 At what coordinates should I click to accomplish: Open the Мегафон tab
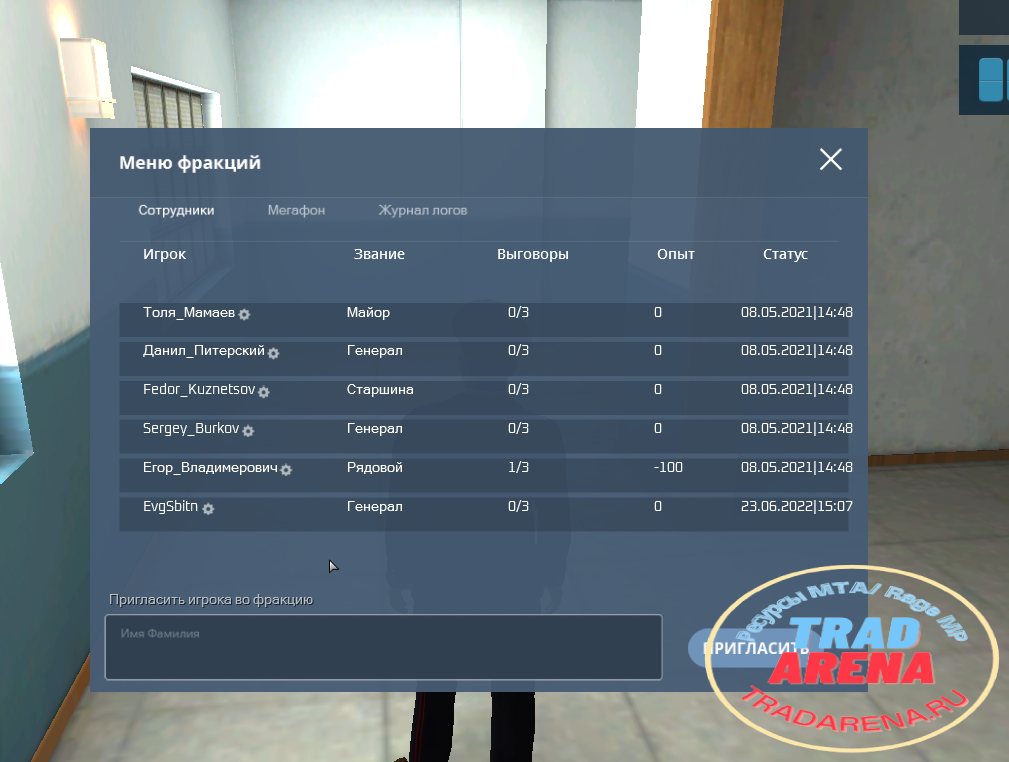click(296, 210)
